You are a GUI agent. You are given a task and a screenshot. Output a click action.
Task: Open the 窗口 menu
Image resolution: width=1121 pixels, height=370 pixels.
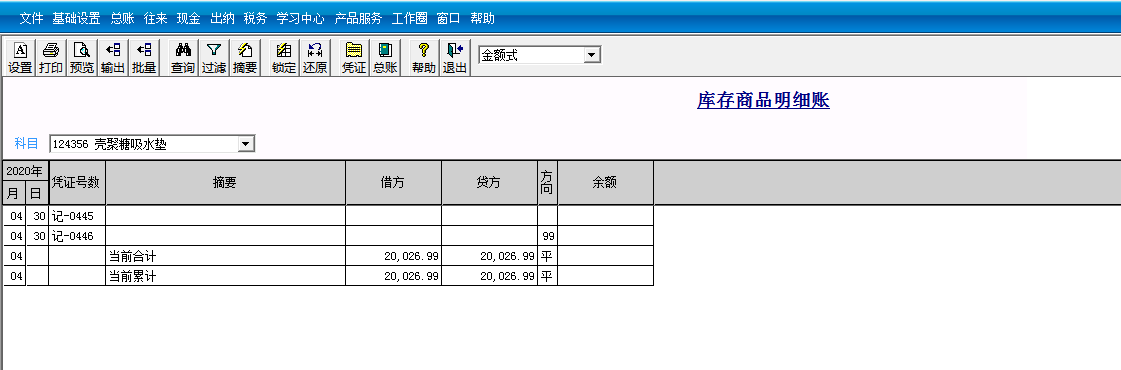[x=449, y=19]
